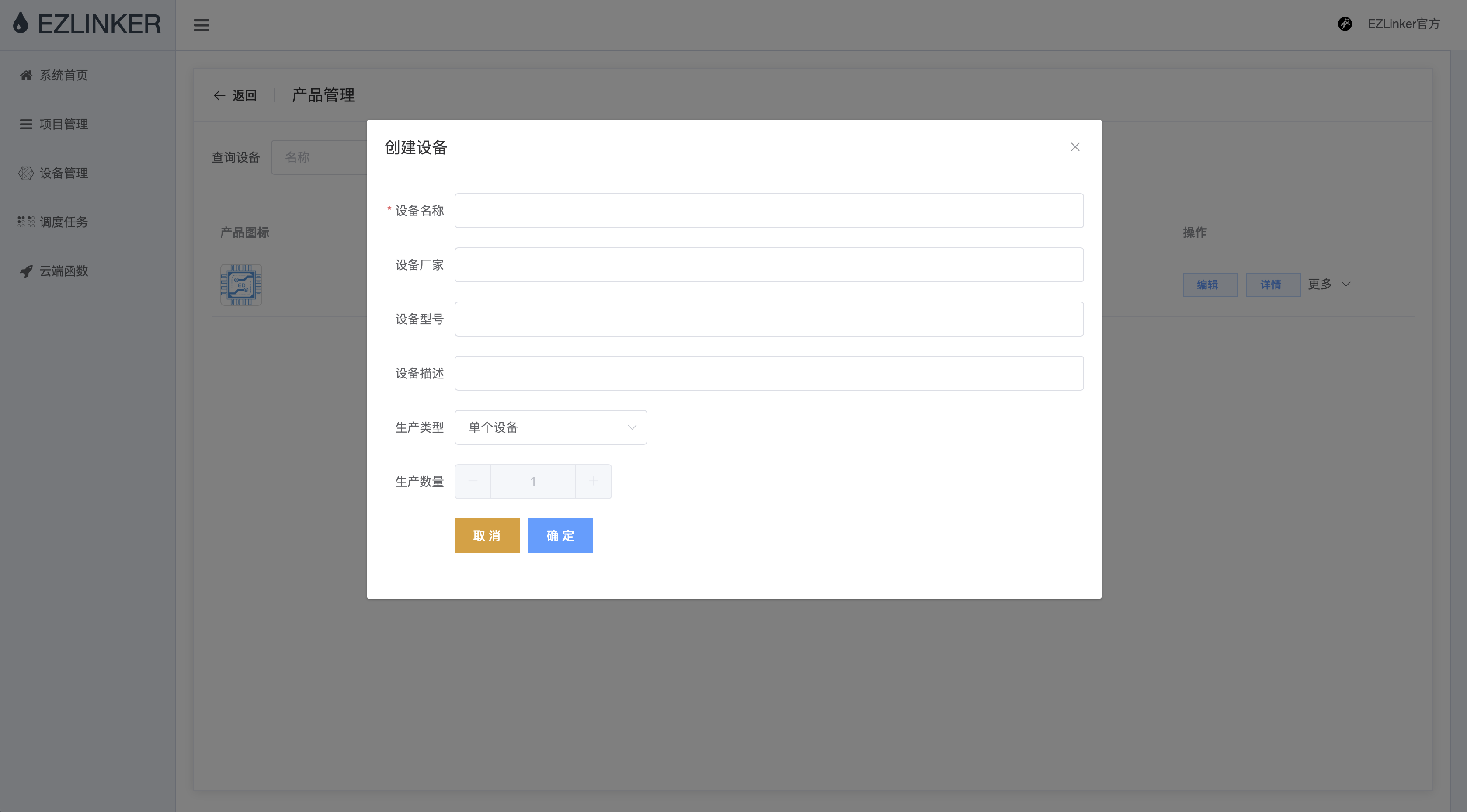Click the EZLINKER water drop logo
The height and width of the screenshot is (812, 1467).
tap(21, 23)
